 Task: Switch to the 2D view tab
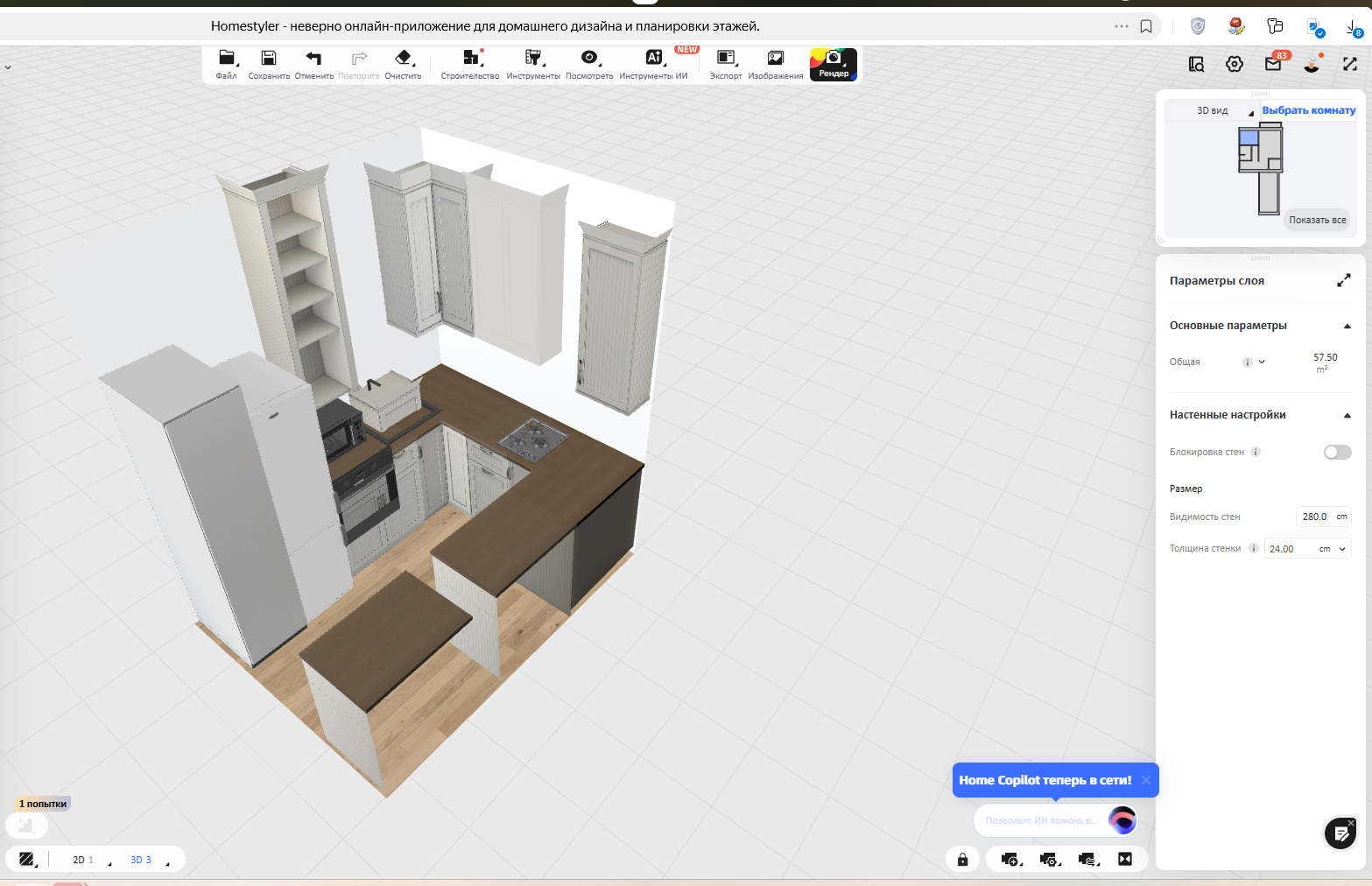pyautogui.click(x=79, y=860)
